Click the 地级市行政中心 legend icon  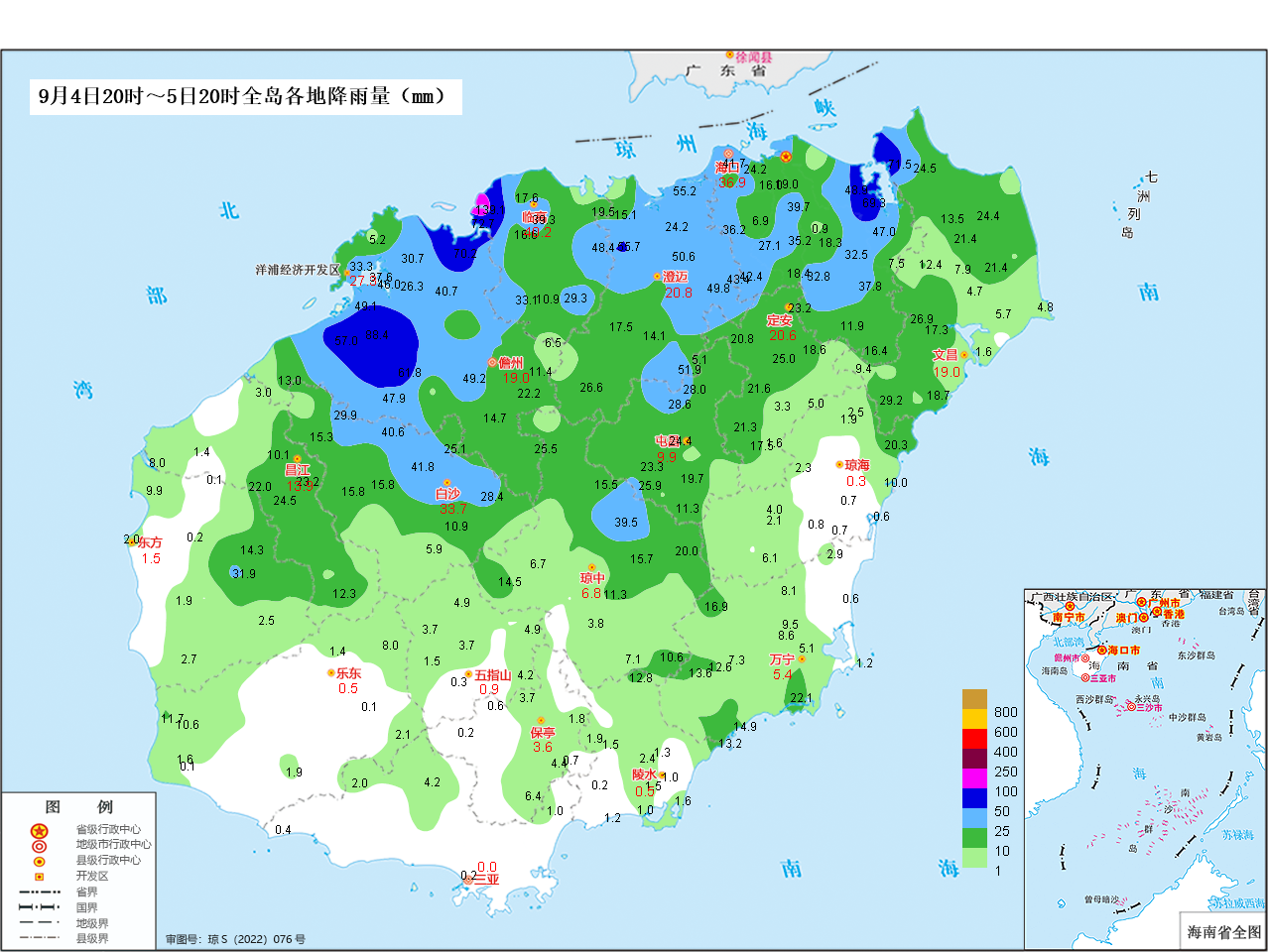click(x=39, y=846)
